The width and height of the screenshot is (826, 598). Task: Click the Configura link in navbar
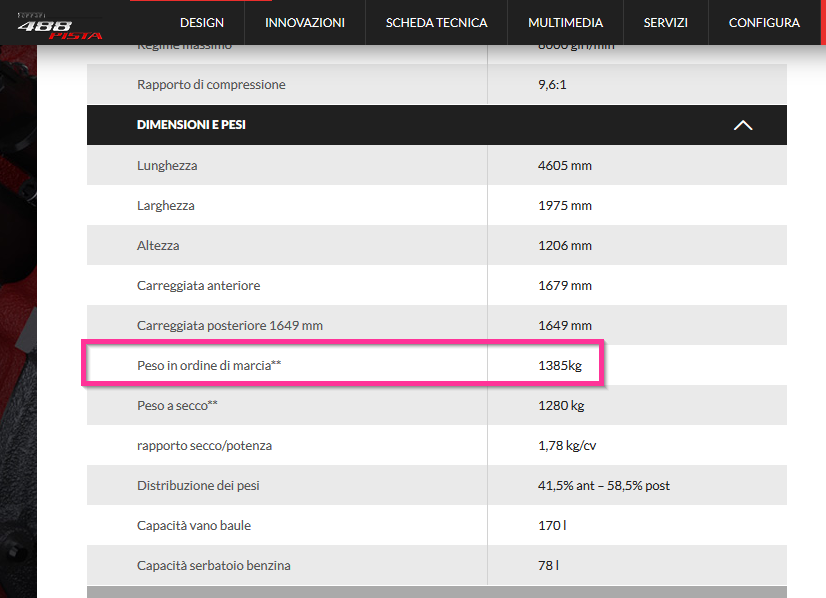(764, 22)
